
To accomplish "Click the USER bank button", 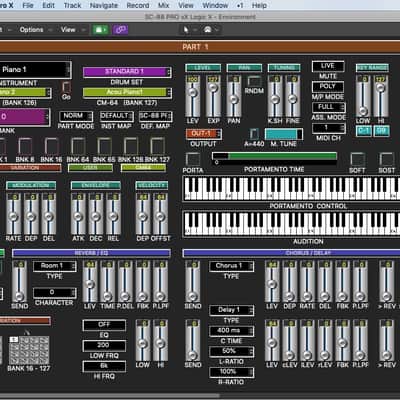I will (x=90, y=168).
